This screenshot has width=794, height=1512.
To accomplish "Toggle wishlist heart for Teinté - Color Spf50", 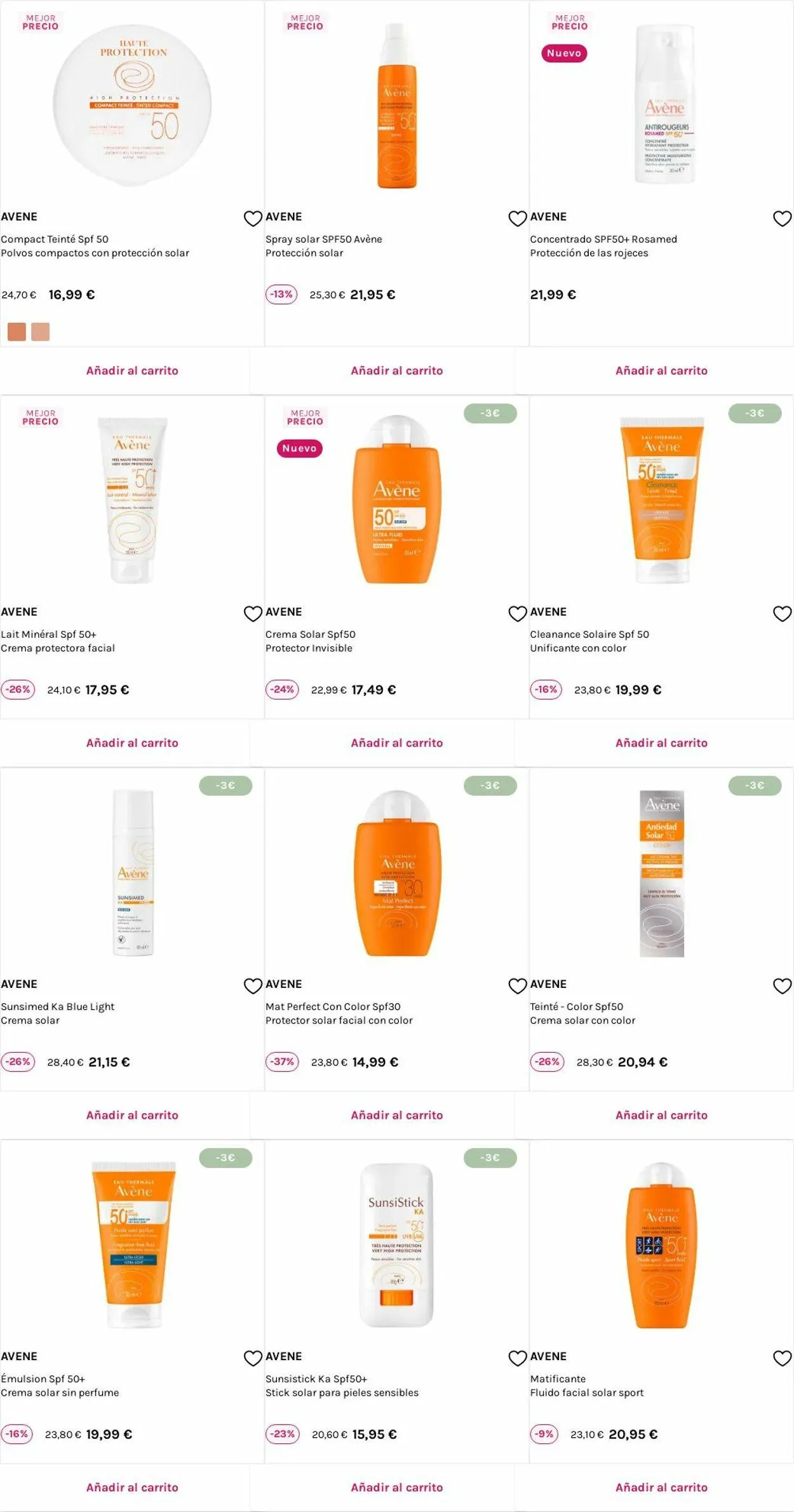I will 782,986.
